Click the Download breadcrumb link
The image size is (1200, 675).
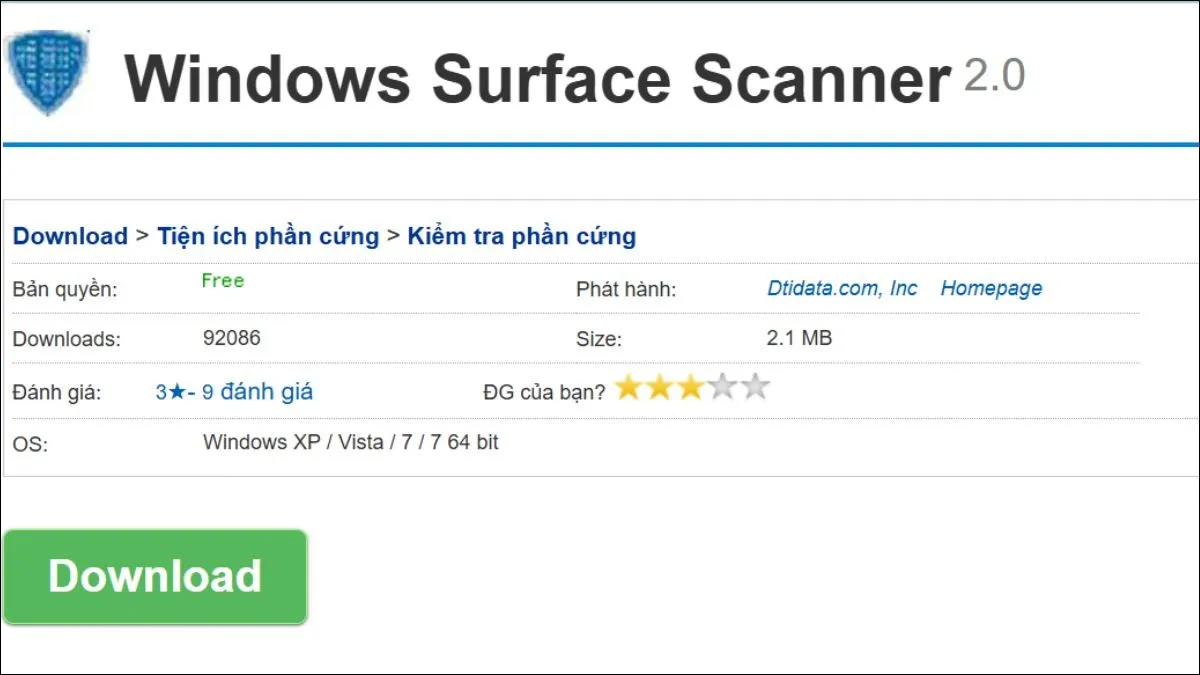point(70,237)
